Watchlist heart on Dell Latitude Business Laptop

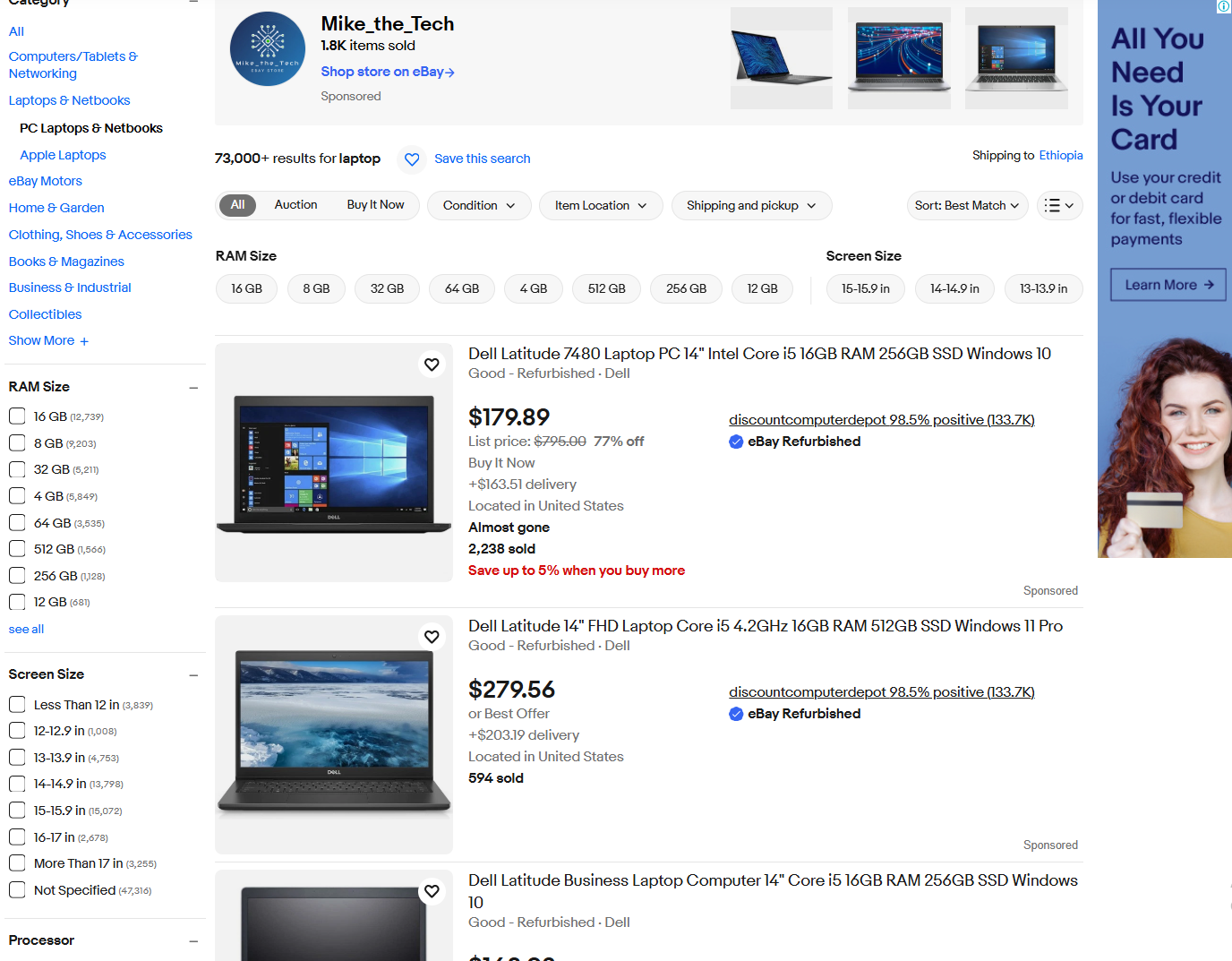coord(432,891)
